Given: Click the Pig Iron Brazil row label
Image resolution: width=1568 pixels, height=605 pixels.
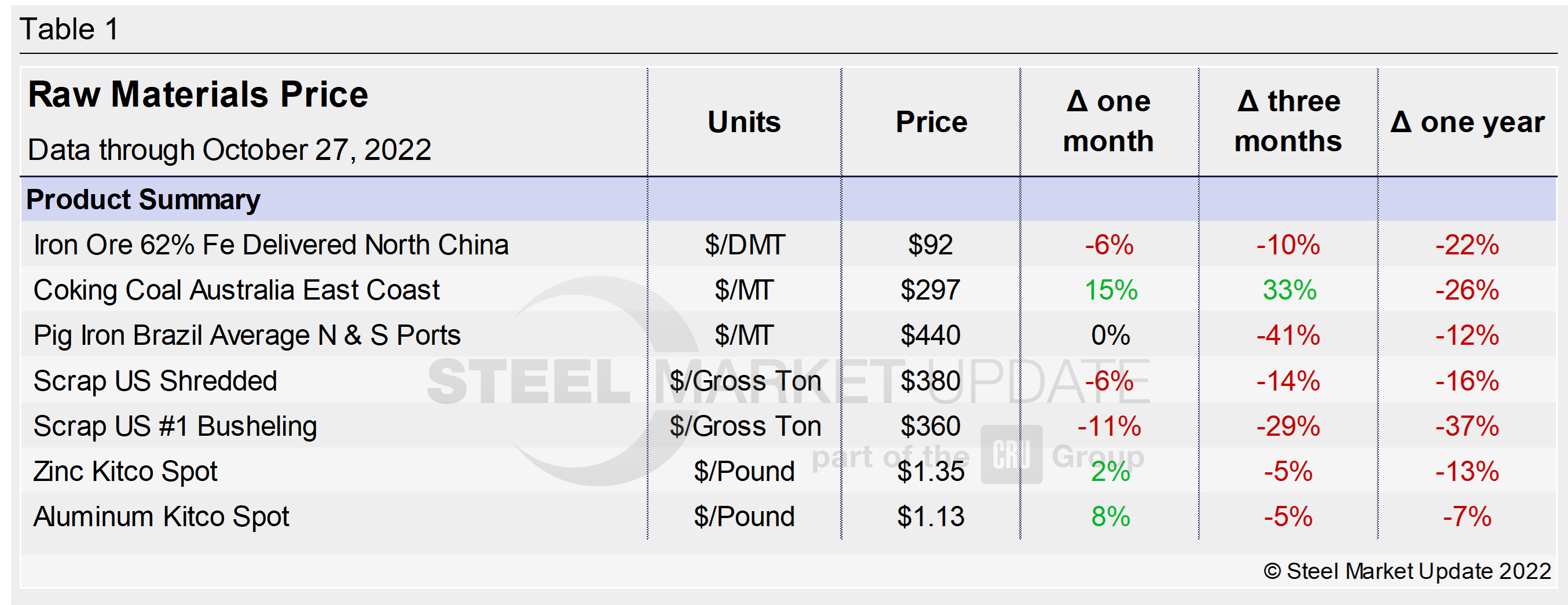Looking at the screenshot, I should 247,335.
